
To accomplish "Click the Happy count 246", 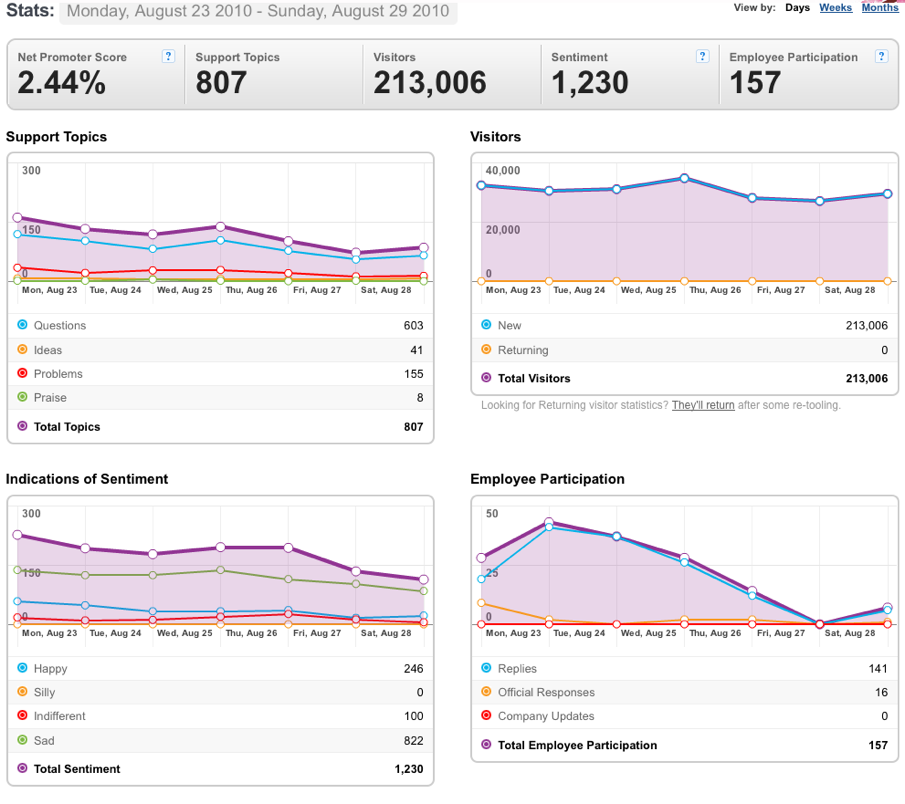I will [x=413, y=669].
